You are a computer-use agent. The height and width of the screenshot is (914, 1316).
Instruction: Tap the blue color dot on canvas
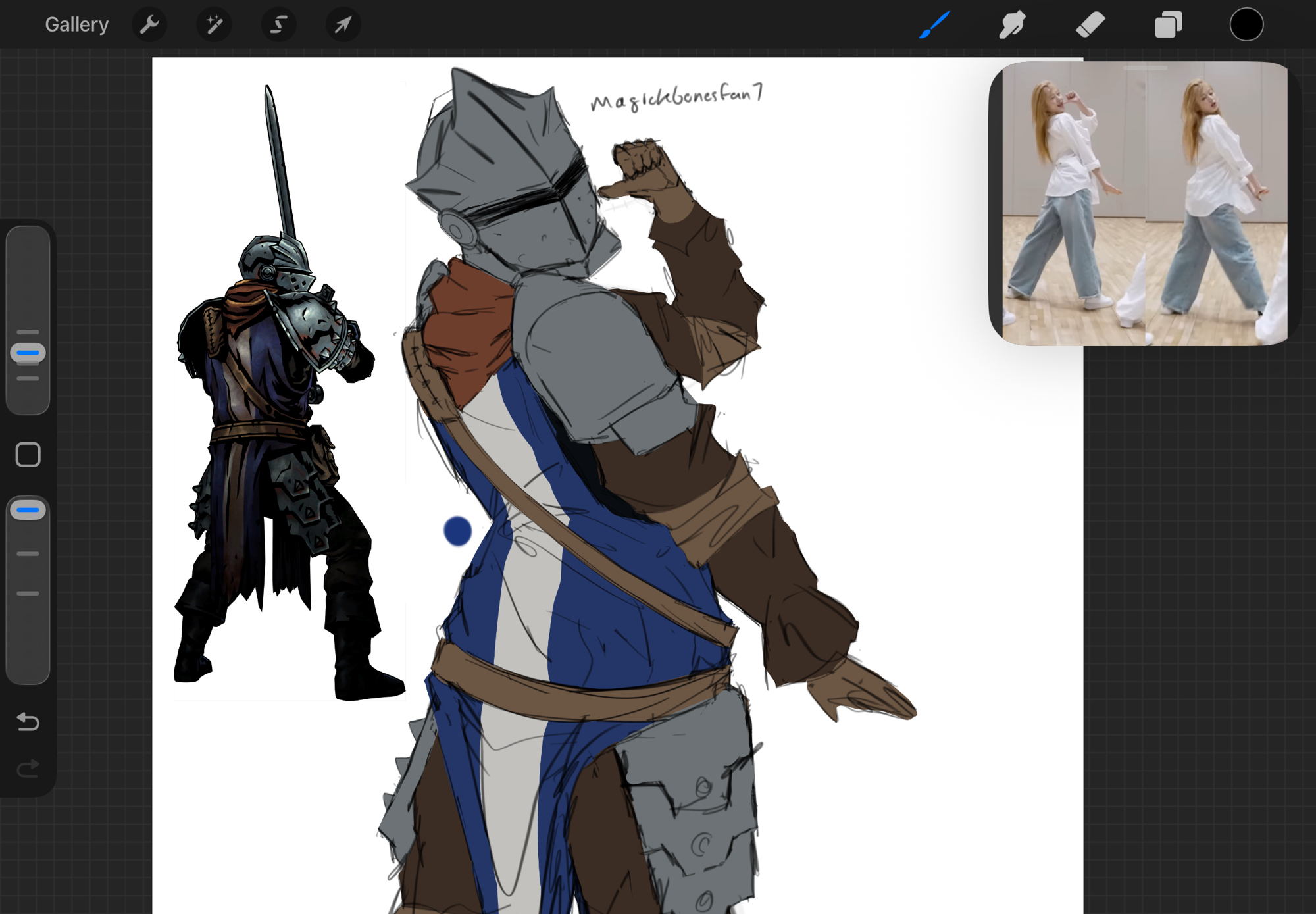click(x=457, y=531)
